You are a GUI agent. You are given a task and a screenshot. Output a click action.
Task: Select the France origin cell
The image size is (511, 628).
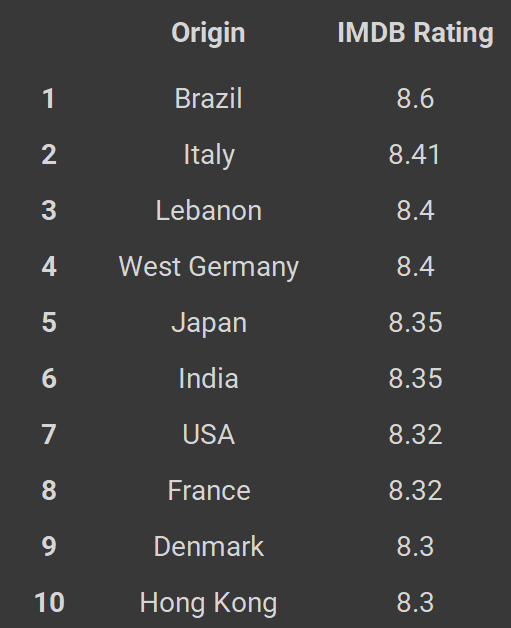coord(209,491)
